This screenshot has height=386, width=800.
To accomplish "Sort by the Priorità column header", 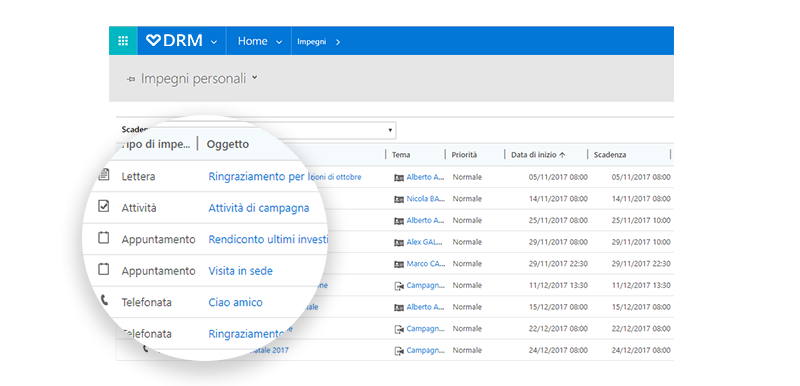I will [x=464, y=155].
